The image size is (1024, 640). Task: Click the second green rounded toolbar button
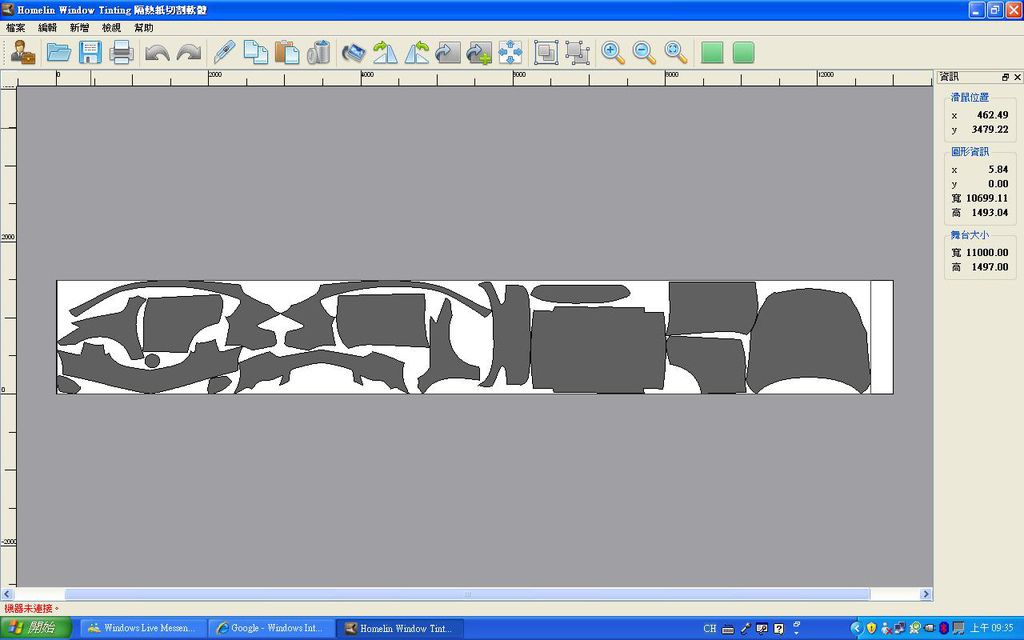743,52
